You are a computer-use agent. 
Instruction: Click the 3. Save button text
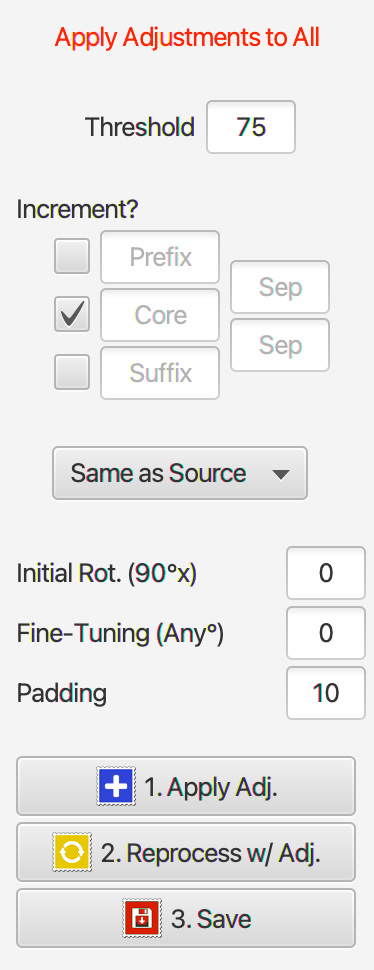point(211,919)
